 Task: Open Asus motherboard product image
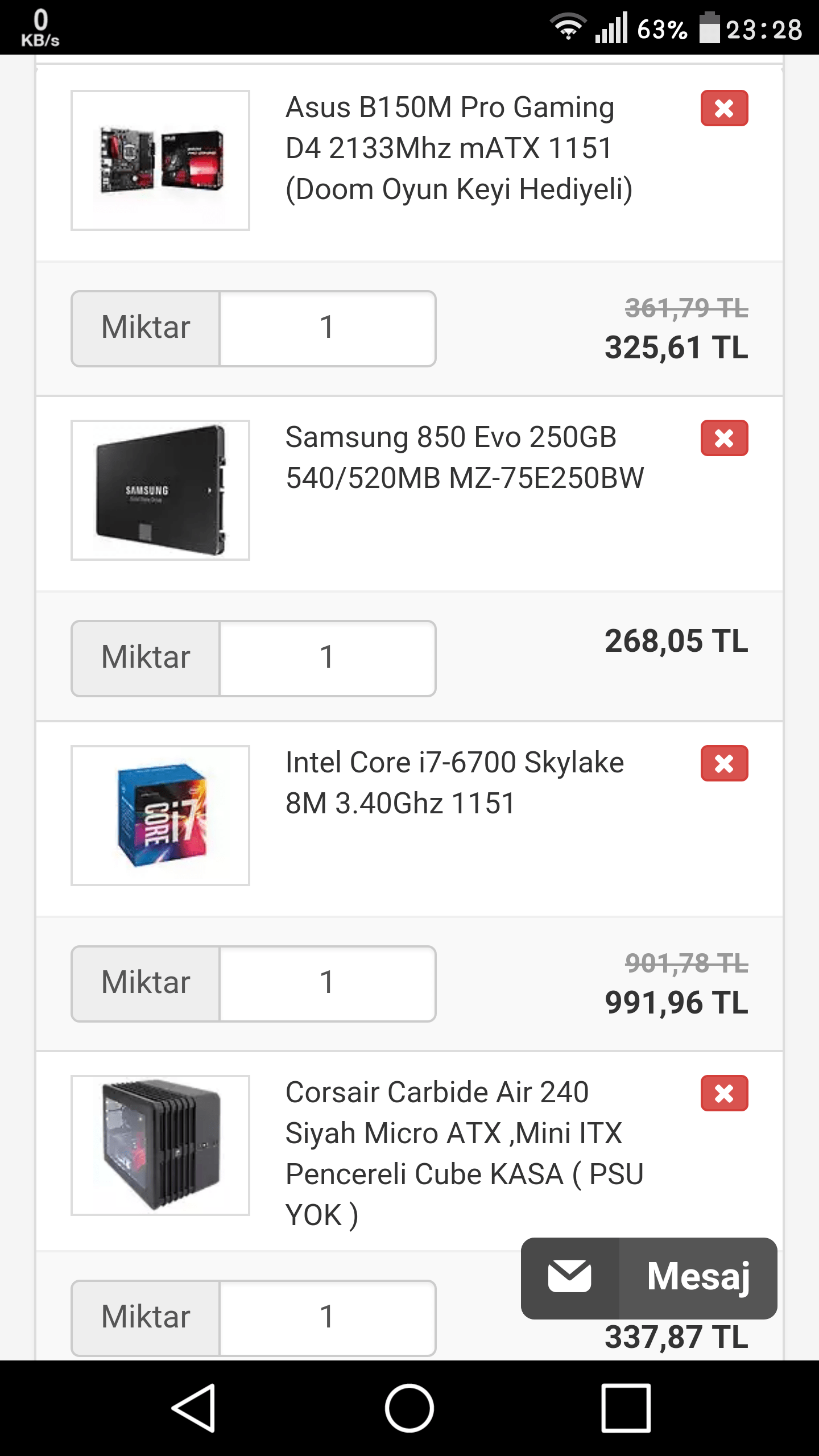[160, 160]
